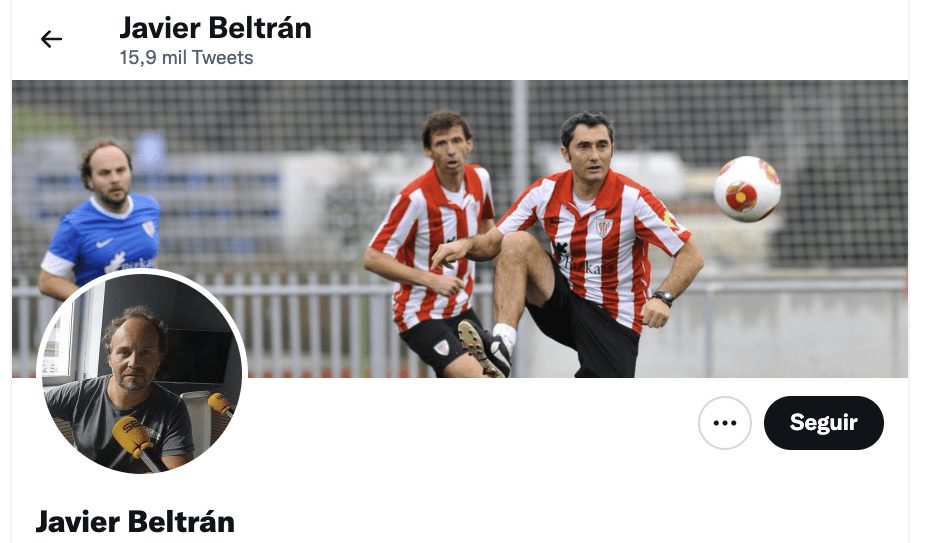This screenshot has height=543, width=930.
Task: Click the 15,9 mil Tweets count
Action: pyautogui.click(x=186, y=58)
